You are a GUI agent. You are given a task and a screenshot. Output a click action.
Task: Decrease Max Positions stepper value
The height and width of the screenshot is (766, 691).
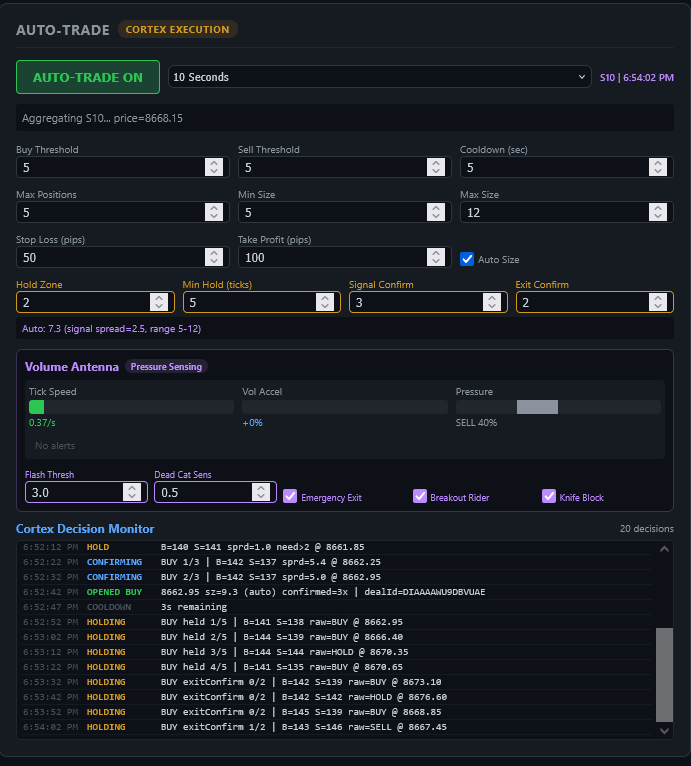(214, 216)
